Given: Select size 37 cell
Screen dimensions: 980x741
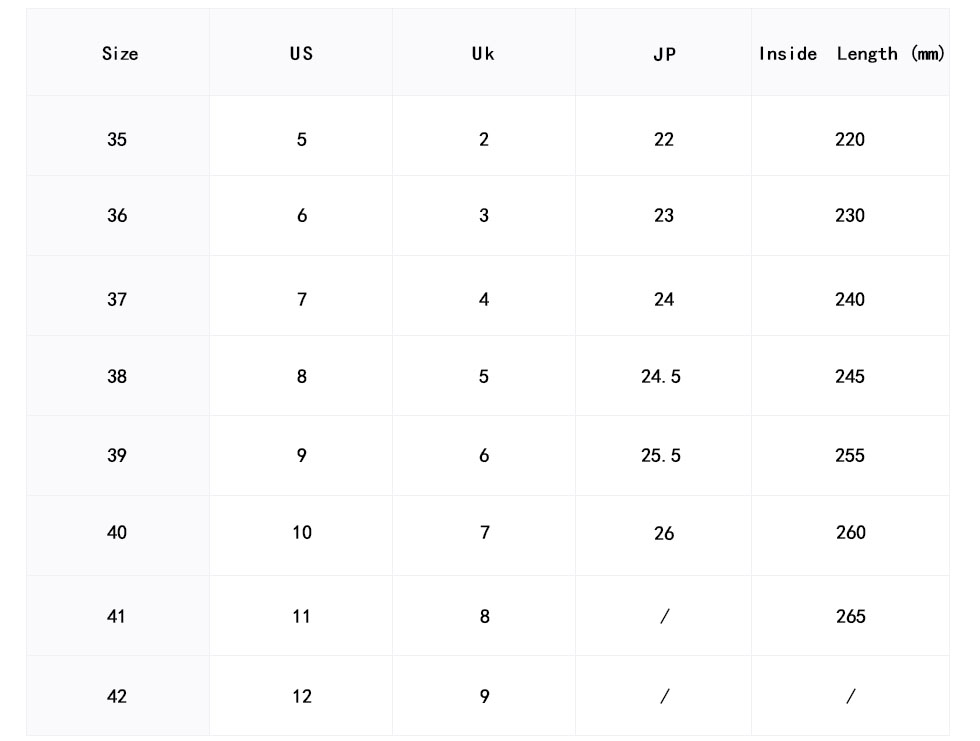Looking at the screenshot, I should pyautogui.click(x=117, y=300).
